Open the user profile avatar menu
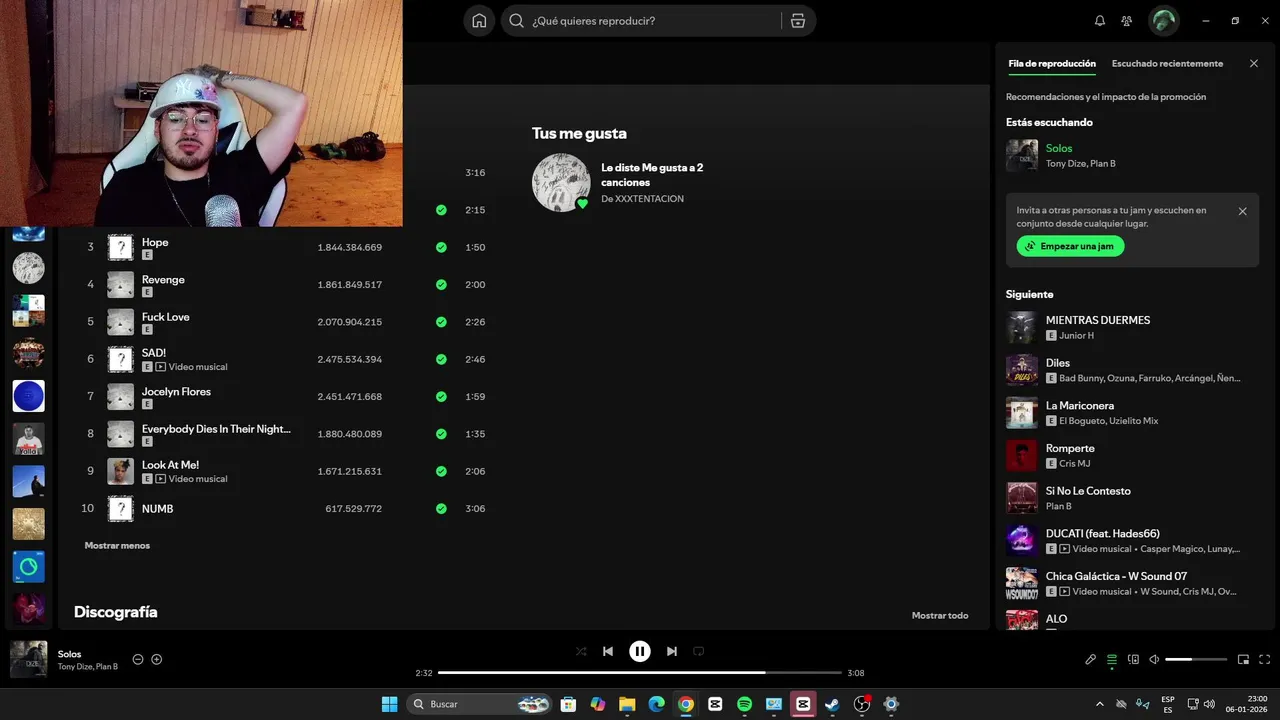 coord(1163,21)
